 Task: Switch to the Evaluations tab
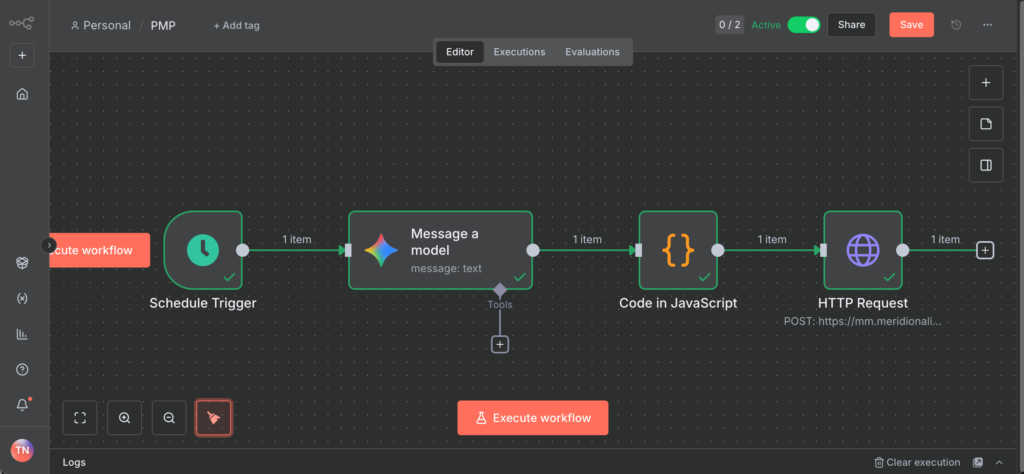(x=592, y=52)
